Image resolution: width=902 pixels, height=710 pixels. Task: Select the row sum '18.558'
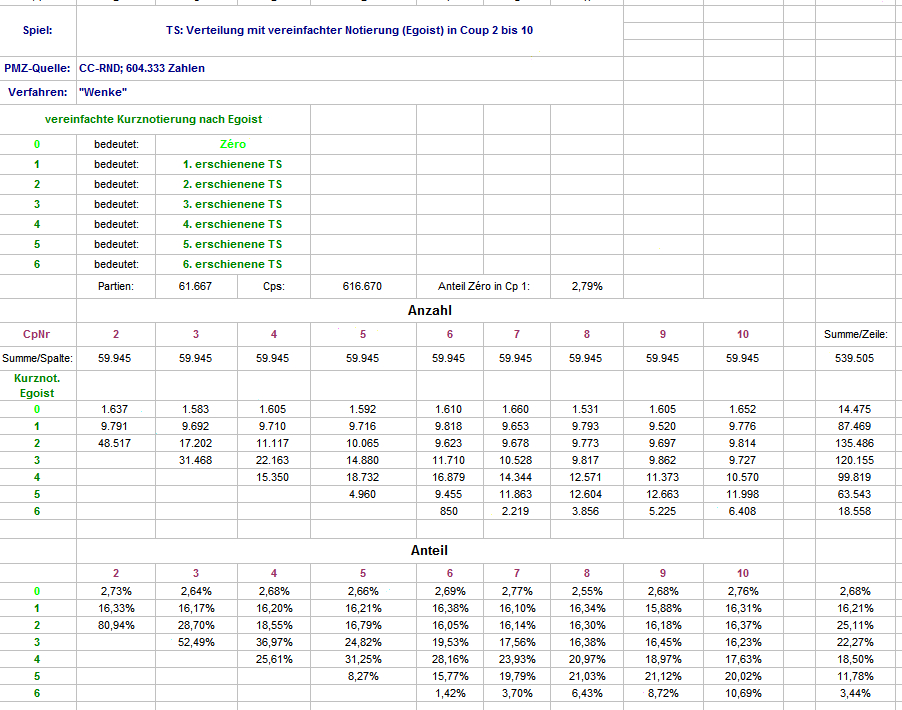tap(854, 511)
